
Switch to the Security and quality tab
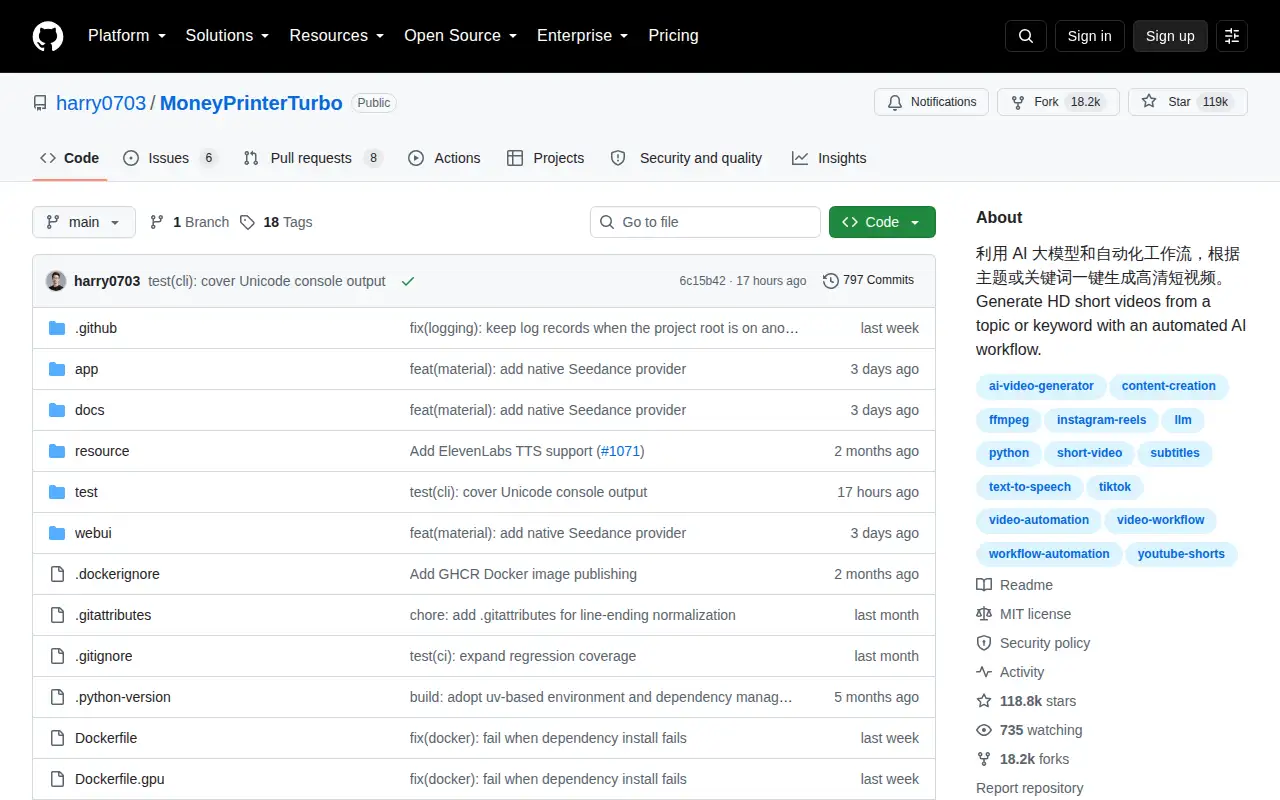tap(686, 158)
